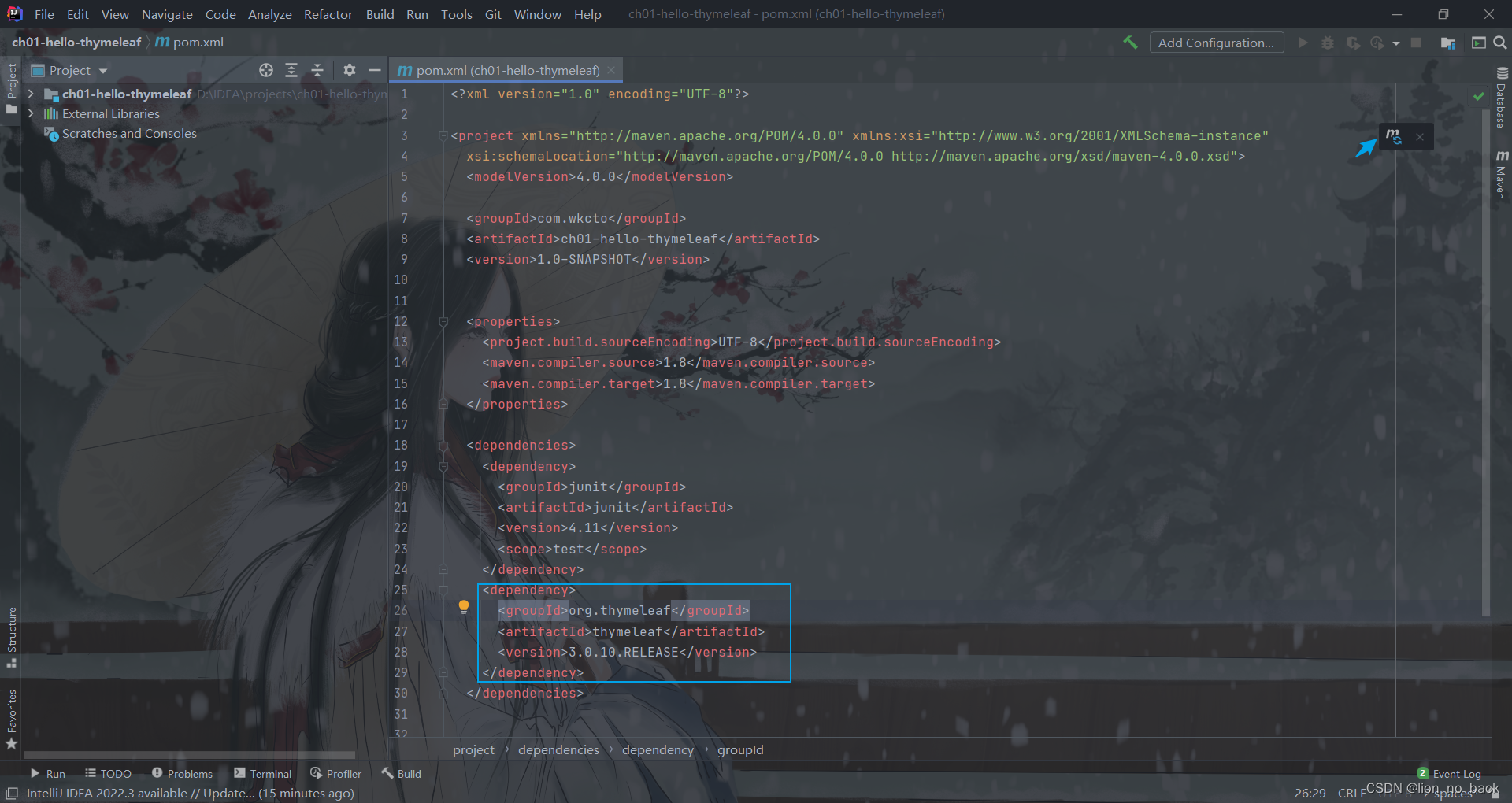Open Project panel gear settings

tap(350, 70)
